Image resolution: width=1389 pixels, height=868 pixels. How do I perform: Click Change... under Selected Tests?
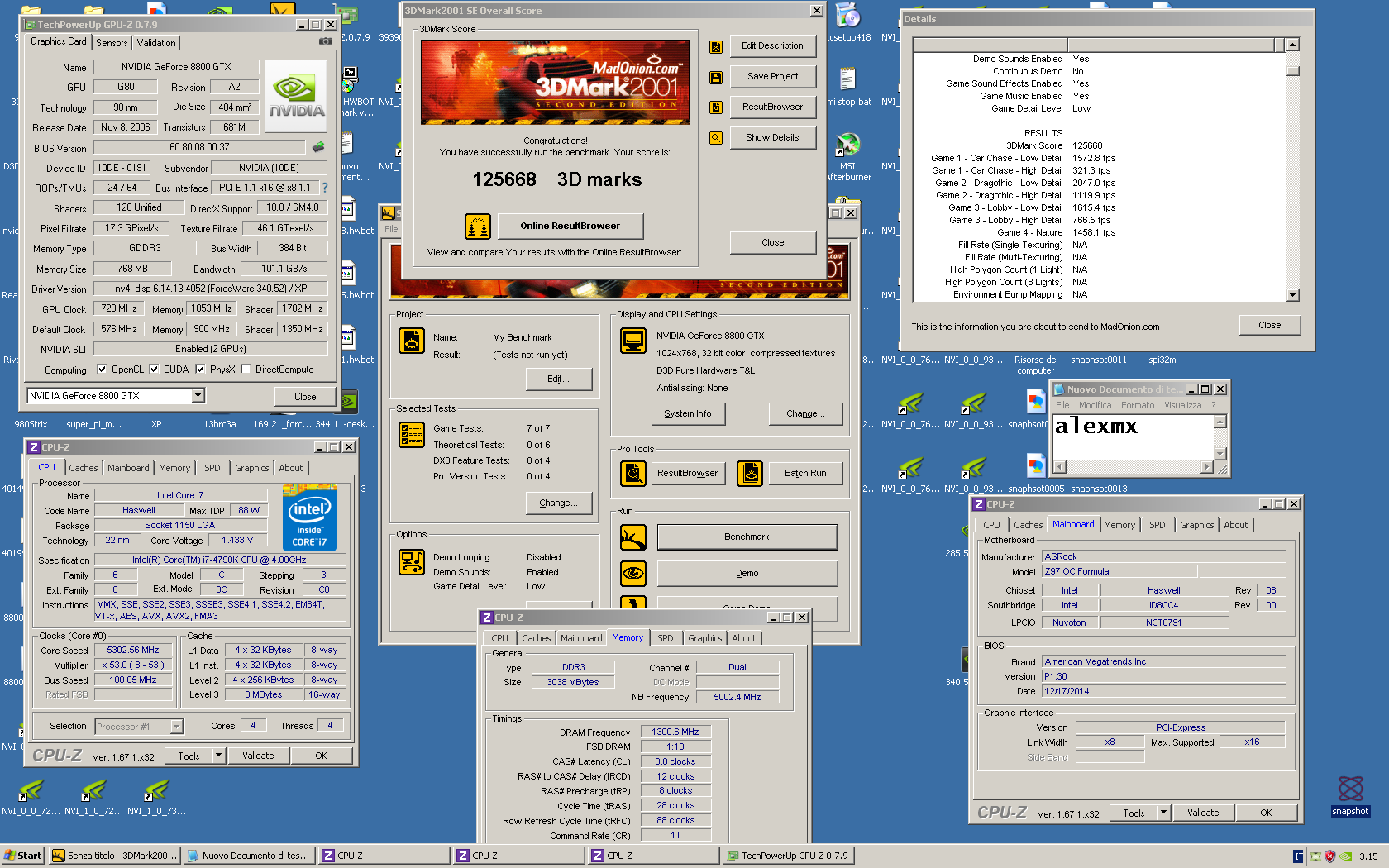[559, 503]
